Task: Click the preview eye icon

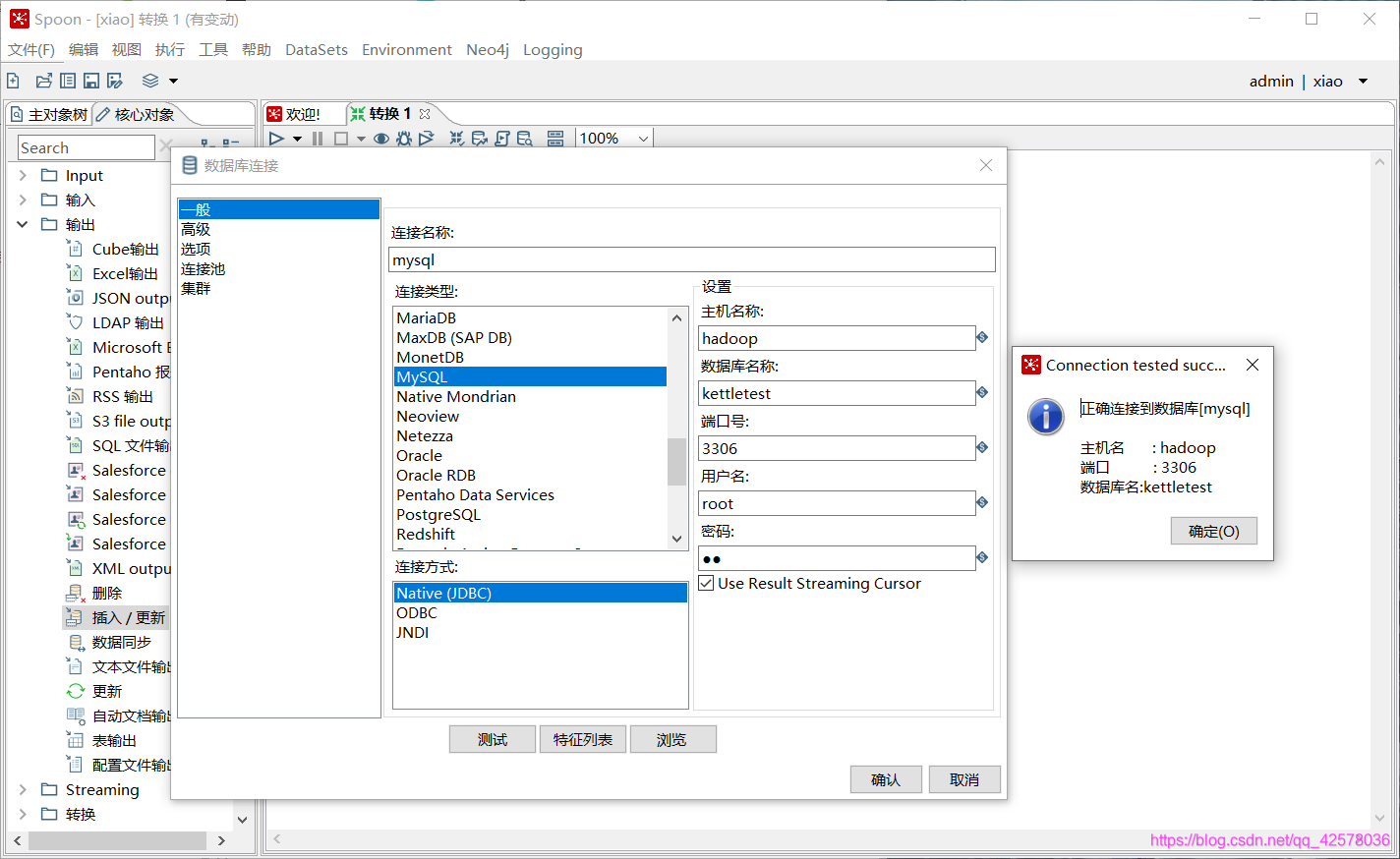Action: 381,139
